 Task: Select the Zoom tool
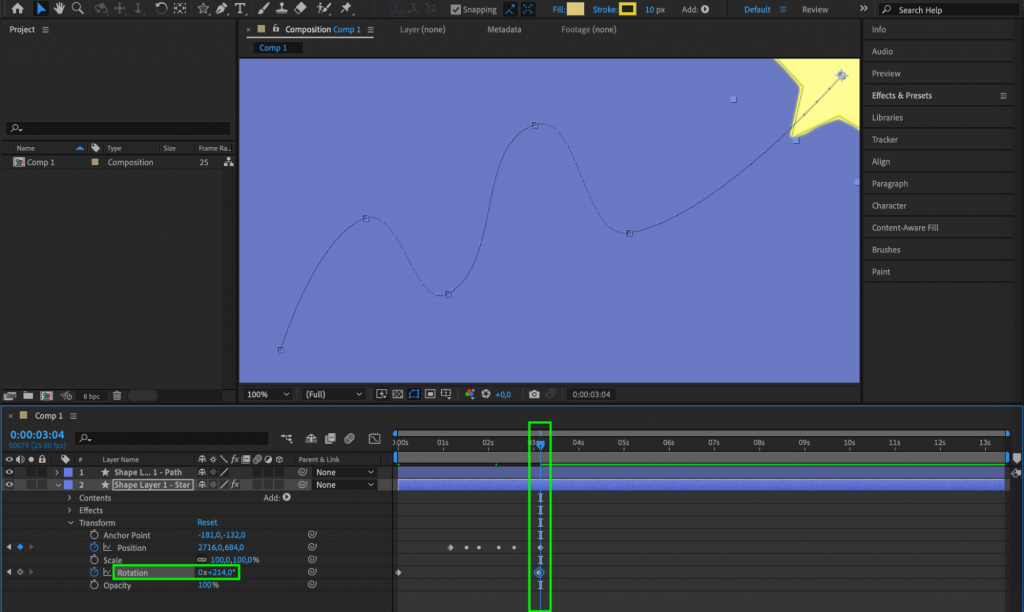[x=78, y=9]
